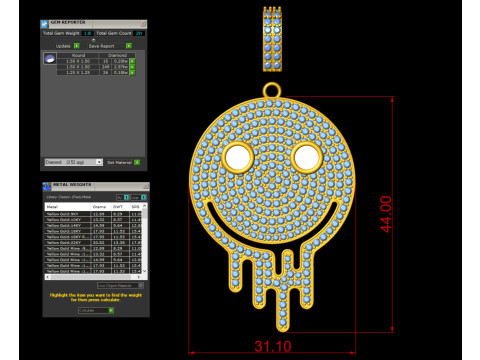Screen dimensions: 480x360
Task: Click the 31.10 width dimension label
Action: point(273,346)
